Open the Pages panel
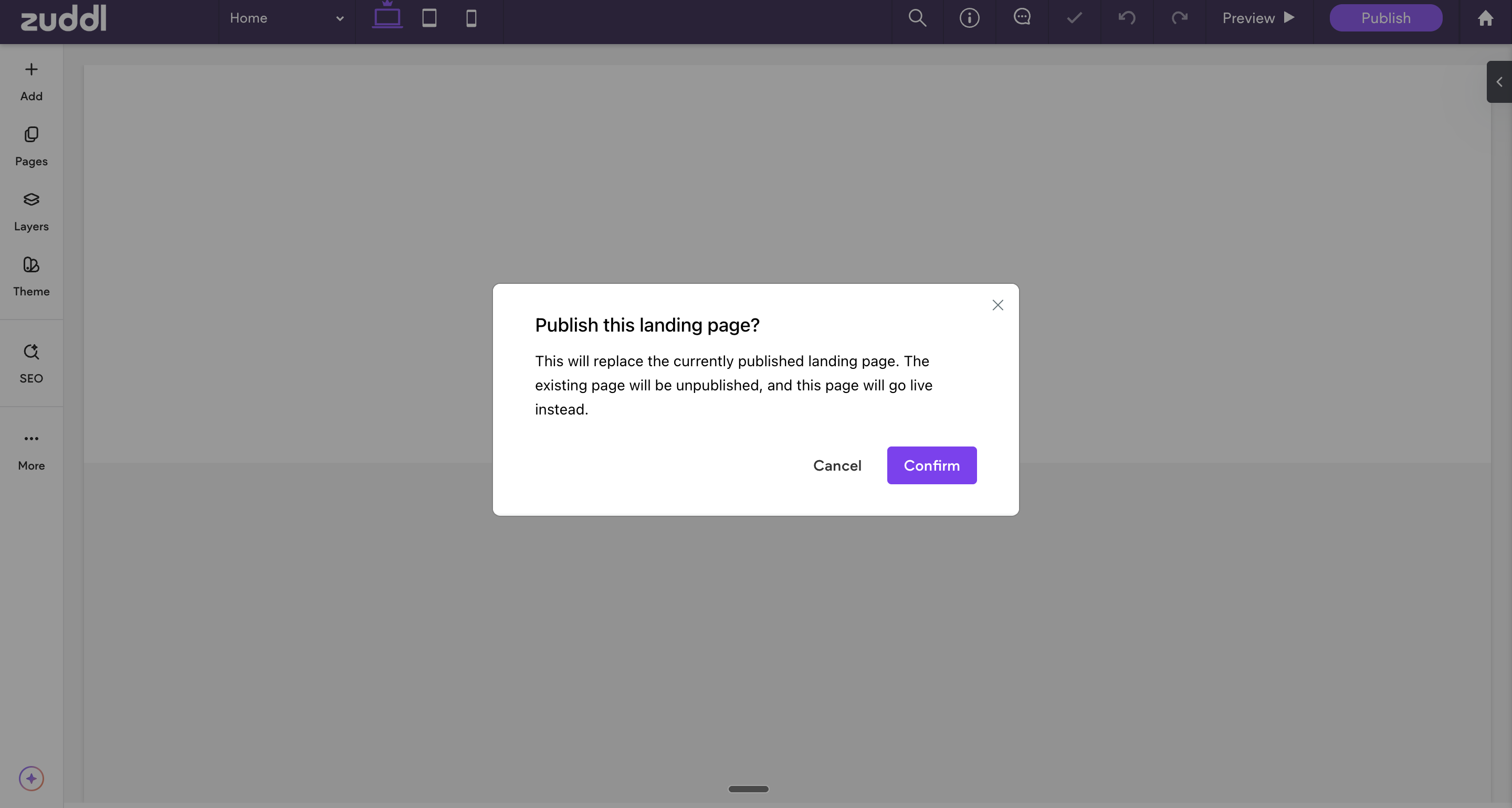This screenshot has height=808, width=1512. coord(31,146)
